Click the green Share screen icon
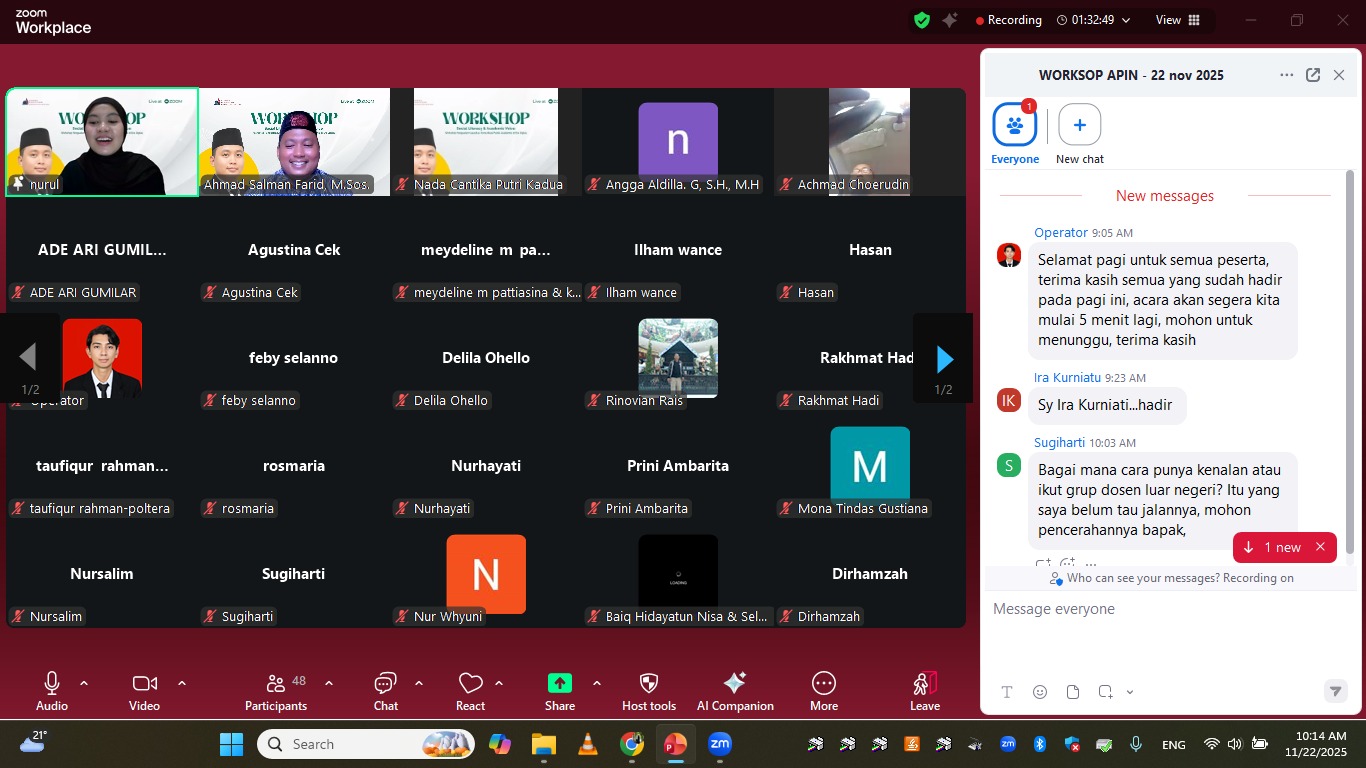1366x768 pixels. point(560,684)
